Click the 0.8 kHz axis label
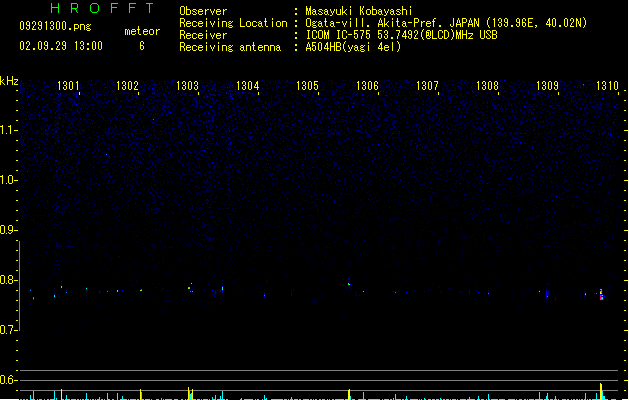Image resolution: width=629 pixels, height=400 pixels. tap(8, 280)
